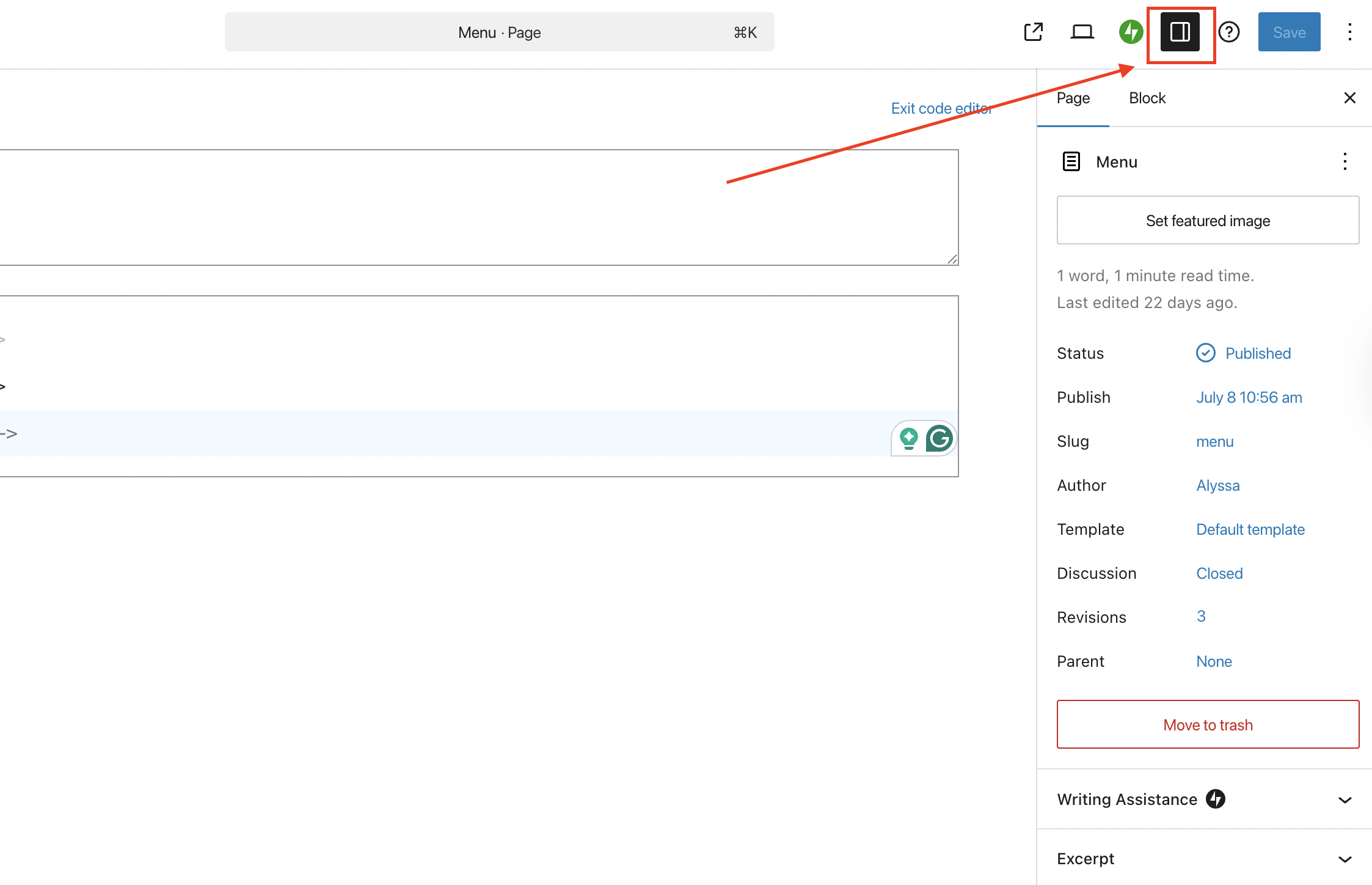Change the Published status
This screenshot has height=885, width=1372.
tap(1258, 353)
